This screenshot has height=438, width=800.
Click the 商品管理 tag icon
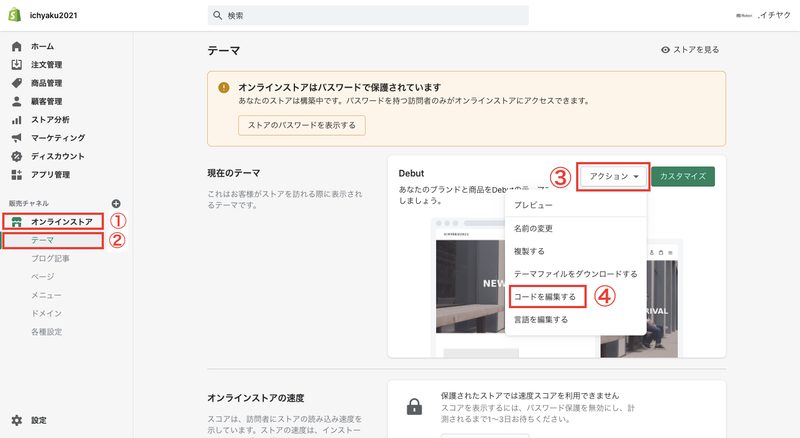(x=17, y=83)
